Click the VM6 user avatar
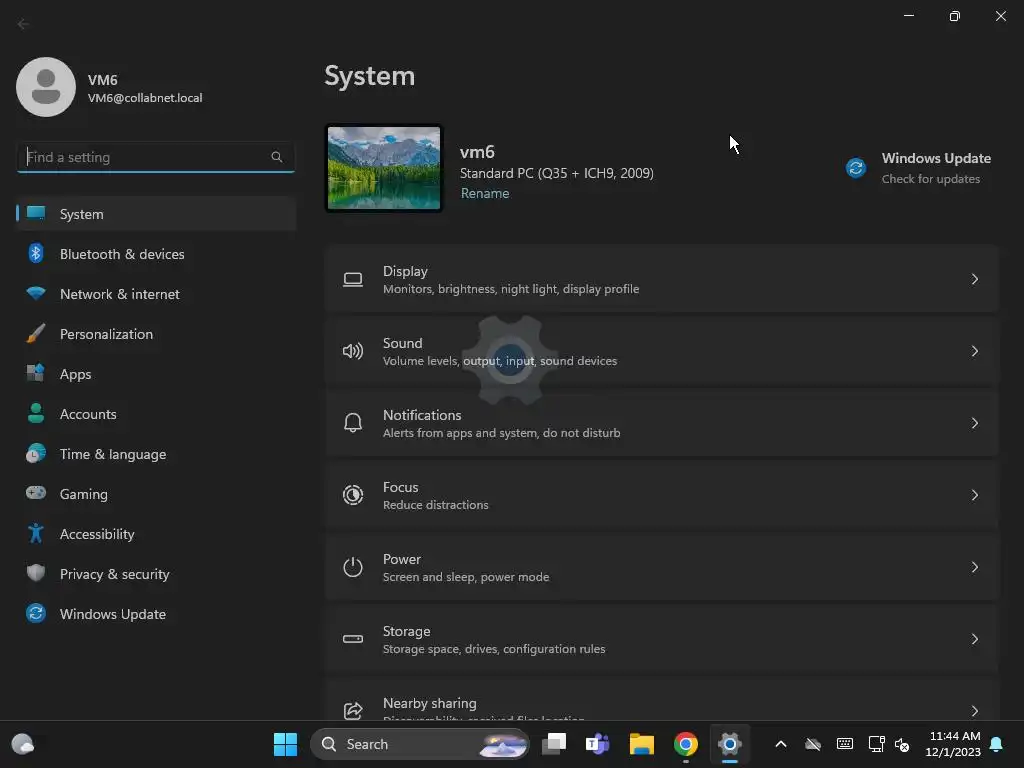The width and height of the screenshot is (1024, 768). point(46,87)
